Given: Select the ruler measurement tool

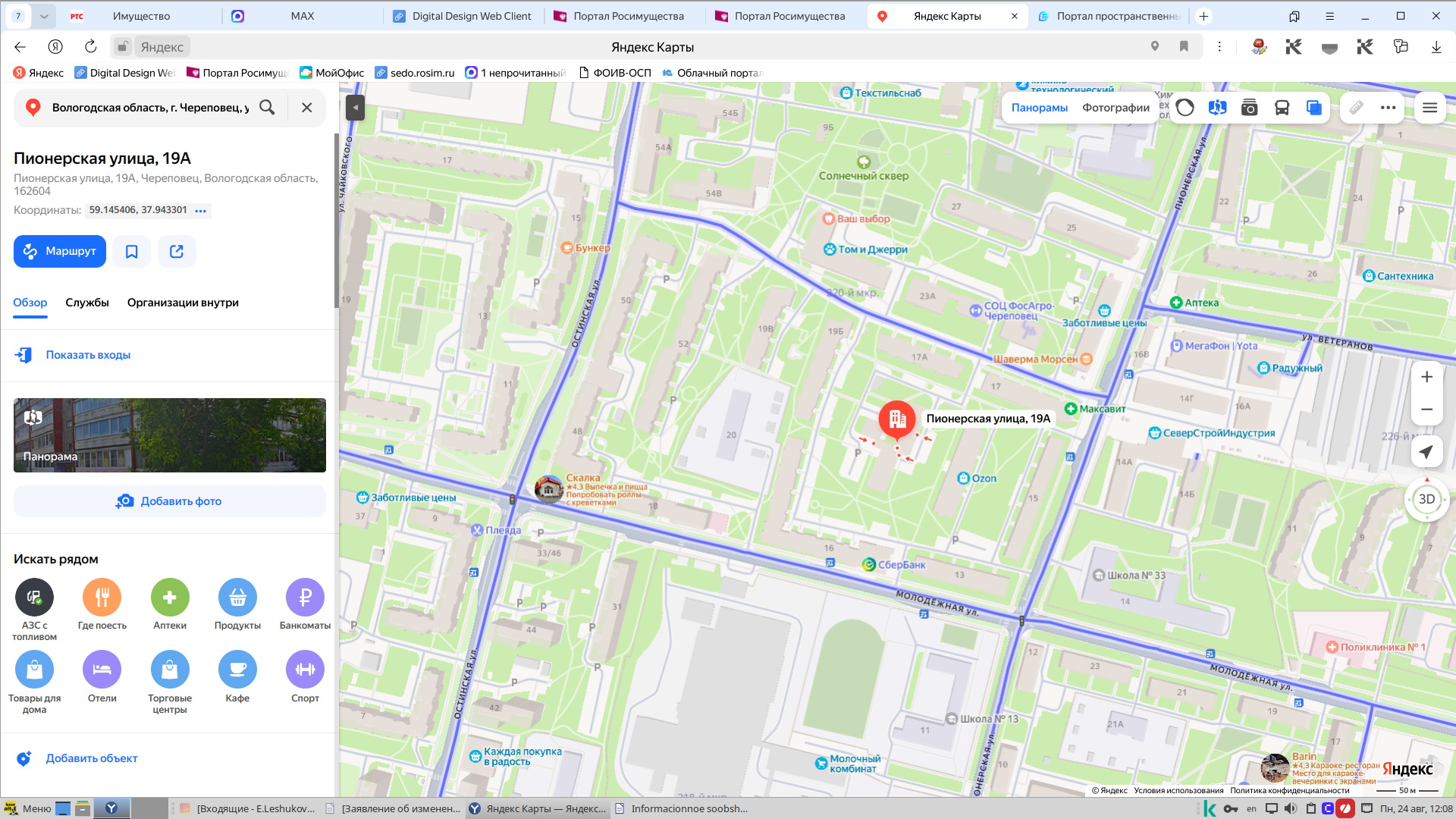Looking at the screenshot, I should (x=1356, y=108).
